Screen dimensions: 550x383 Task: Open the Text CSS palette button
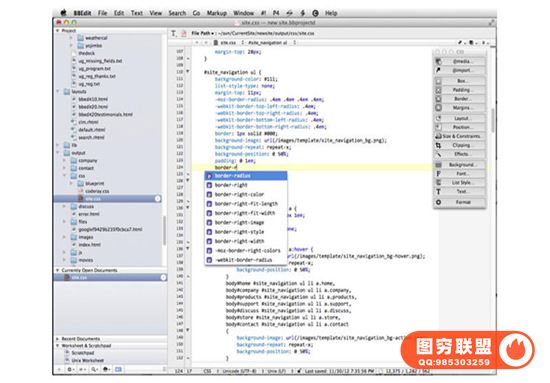click(460, 192)
